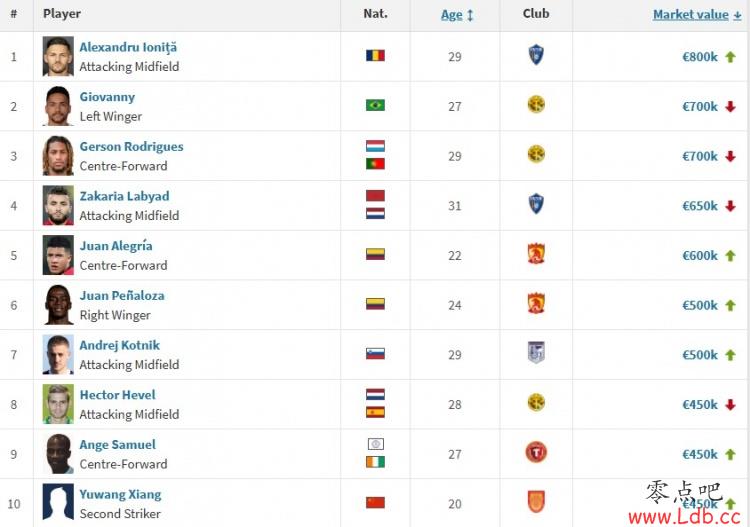The height and width of the screenshot is (527, 750).
Task: Click Yuwang Xiang's placeholder silhouette photo
Action: 58,502
